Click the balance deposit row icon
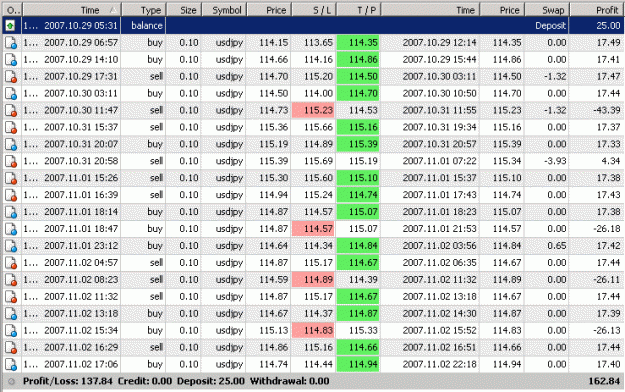The width and height of the screenshot is (625, 392). (10, 26)
